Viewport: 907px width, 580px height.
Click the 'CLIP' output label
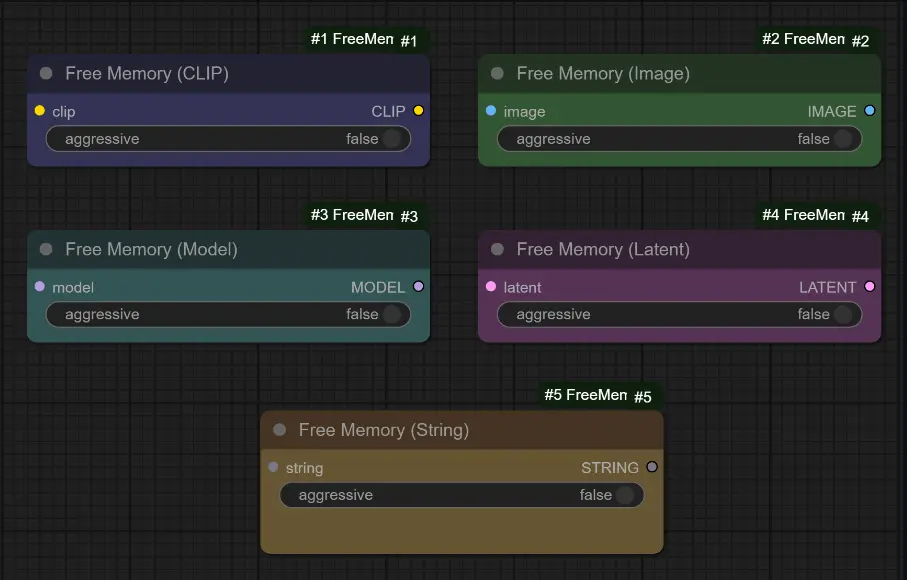[388, 111]
